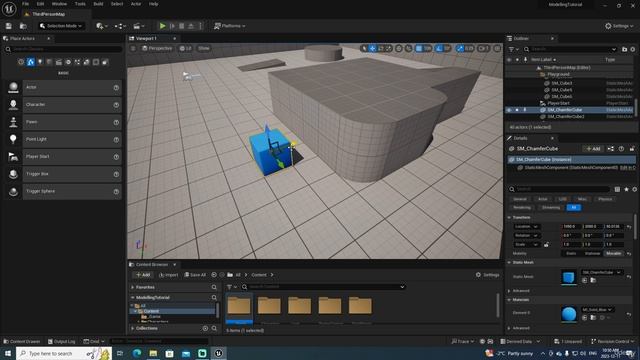Open the Build menu

pyautogui.click(x=98, y=4)
